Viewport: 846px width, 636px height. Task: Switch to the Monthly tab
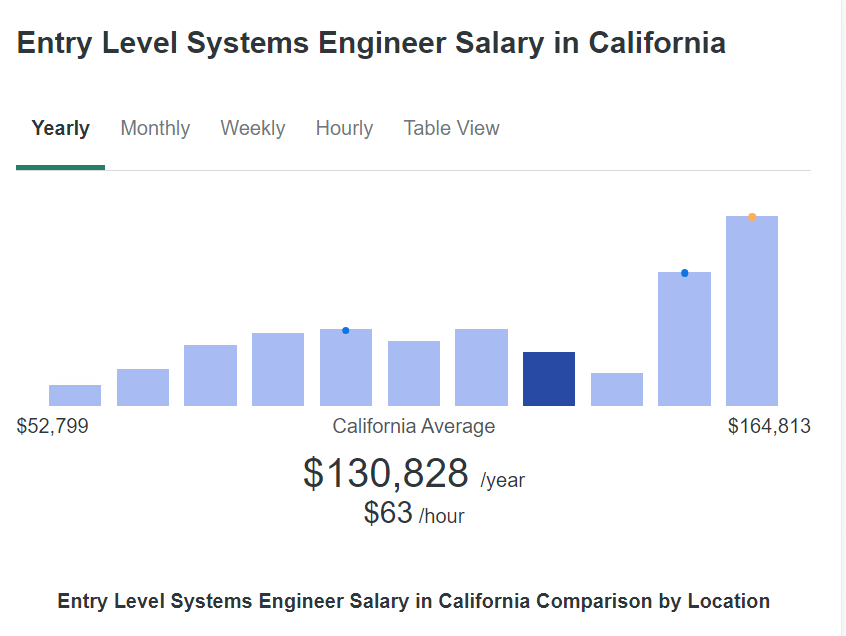pyautogui.click(x=155, y=128)
